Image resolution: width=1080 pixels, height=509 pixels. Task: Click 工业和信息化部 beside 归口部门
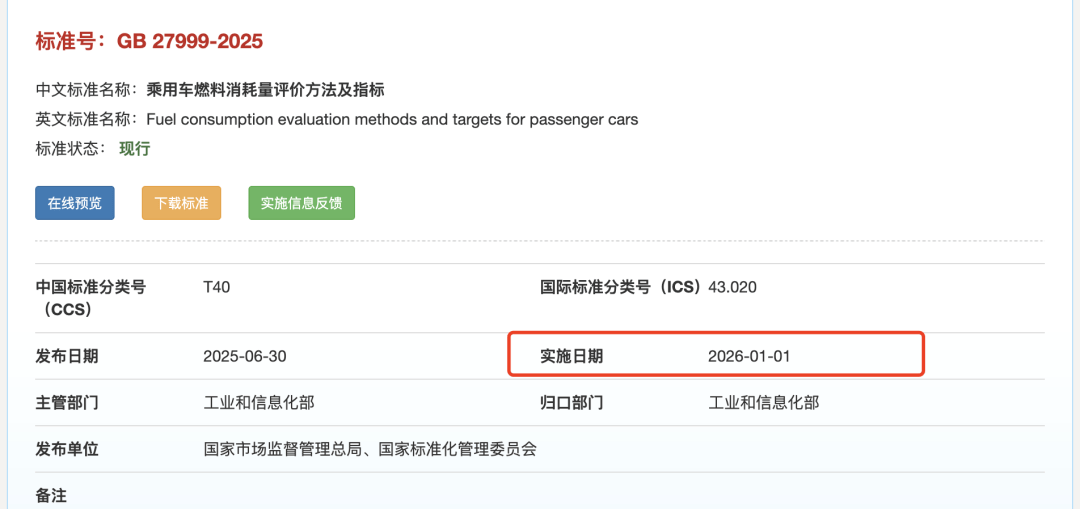[x=764, y=403]
